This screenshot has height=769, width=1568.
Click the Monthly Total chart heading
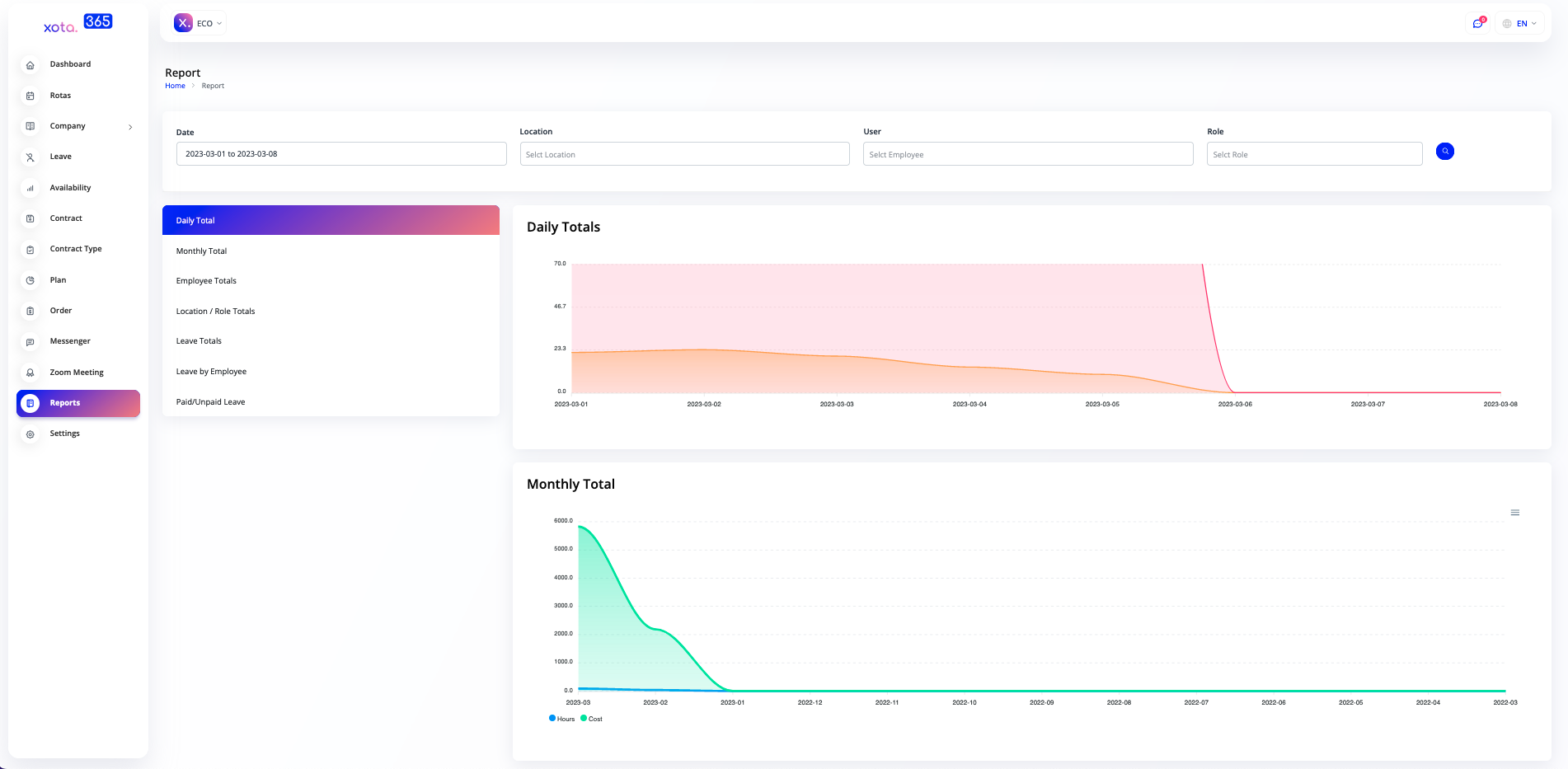pyautogui.click(x=570, y=485)
